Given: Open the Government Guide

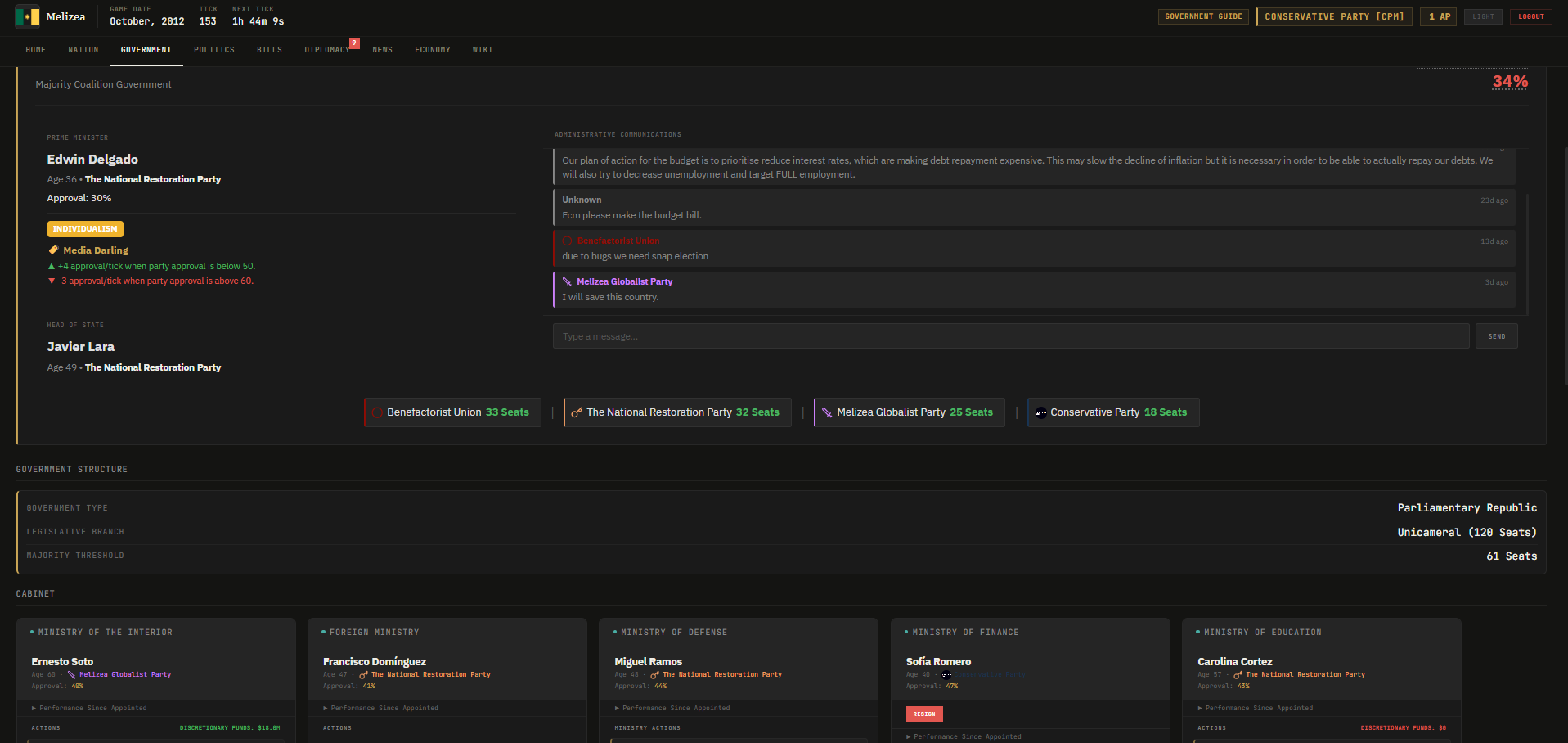Looking at the screenshot, I should 1202,16.
